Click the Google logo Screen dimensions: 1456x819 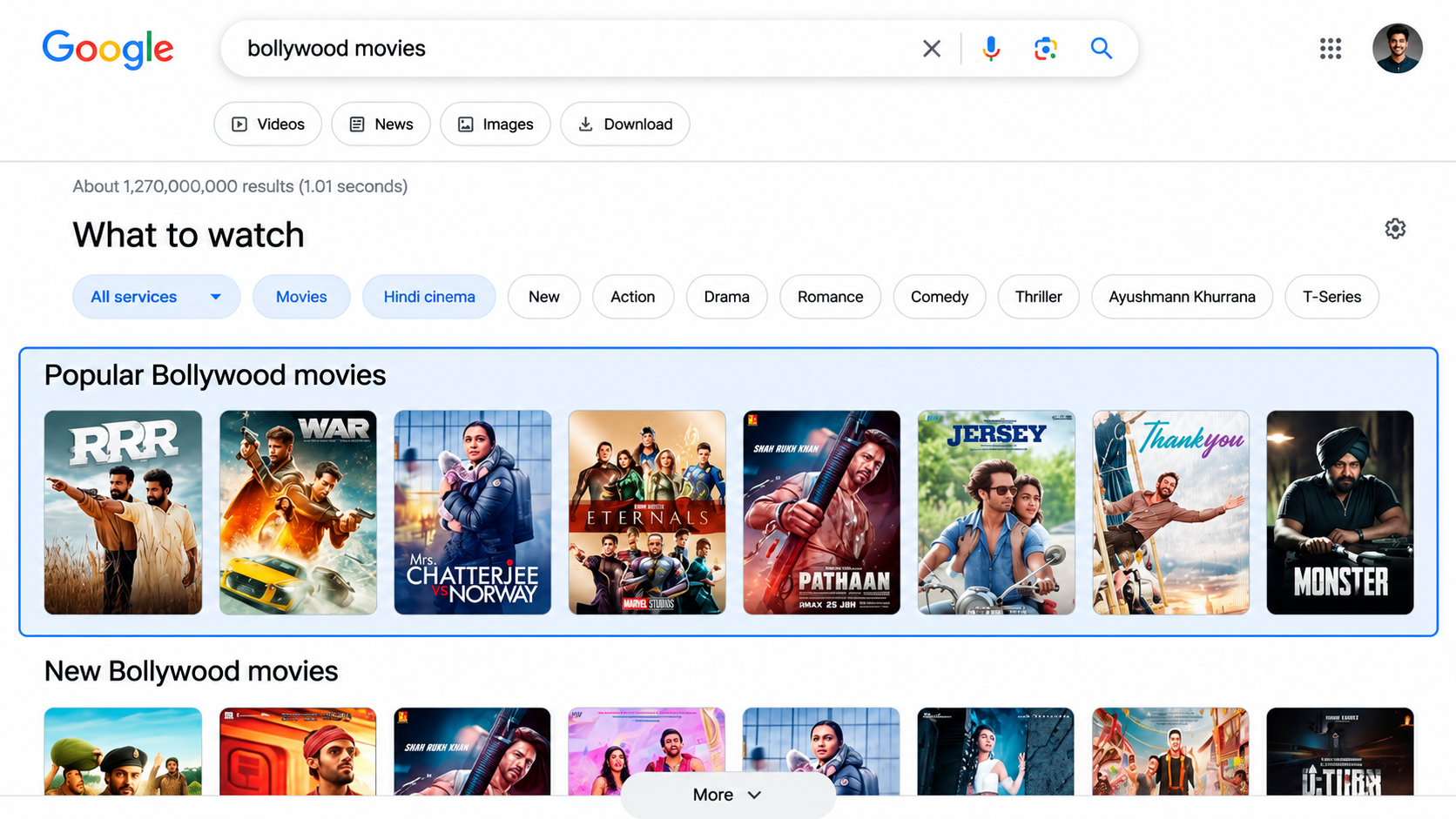click(108, 49)
